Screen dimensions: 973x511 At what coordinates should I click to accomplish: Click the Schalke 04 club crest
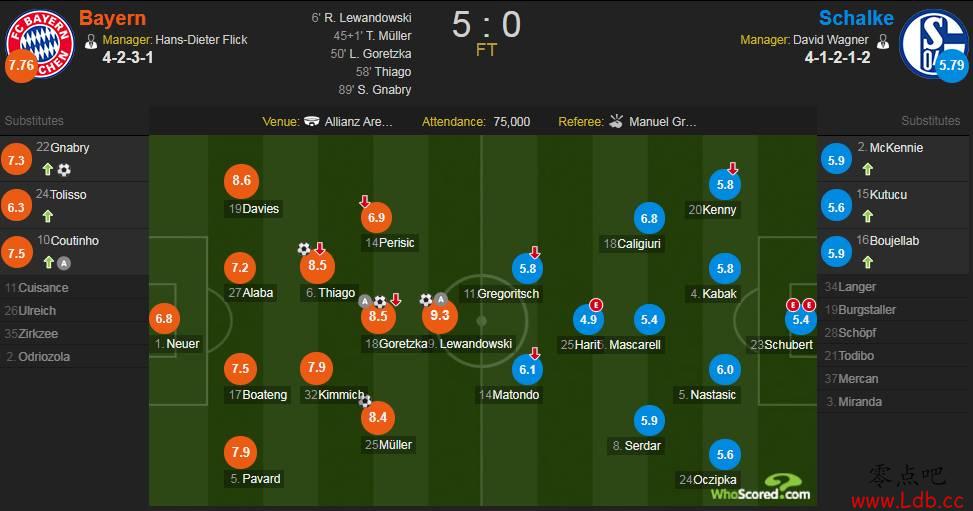(x=934, y=43)
